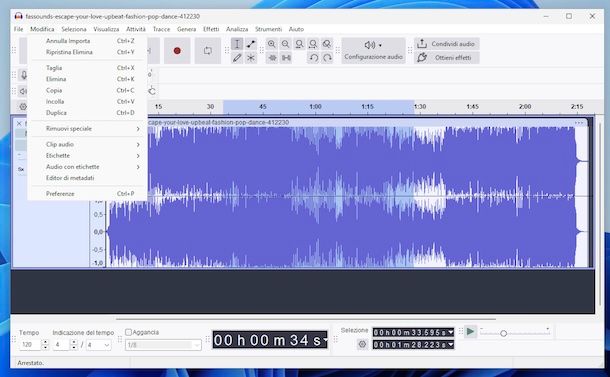The width and height of the screenshot is (610, 377).
Task: Open the main time display format arrow
Action: click(x=325, y=340)
